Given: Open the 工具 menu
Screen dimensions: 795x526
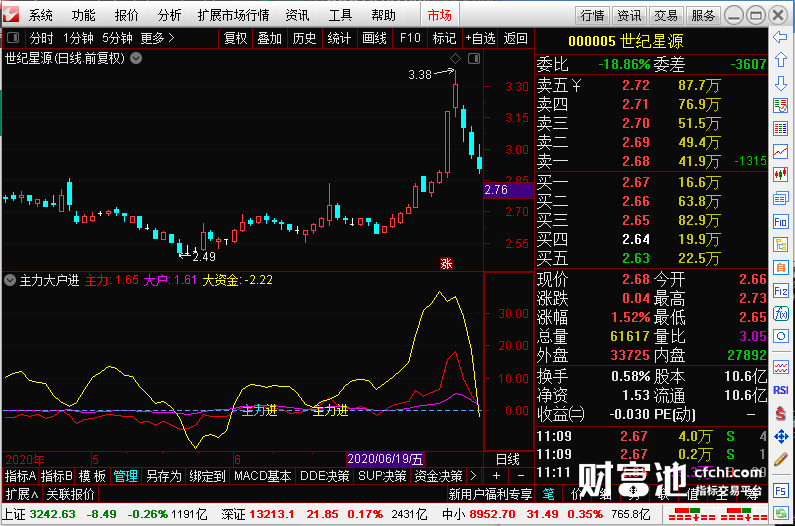Looking at the screenshot, I should pos(340,15).
